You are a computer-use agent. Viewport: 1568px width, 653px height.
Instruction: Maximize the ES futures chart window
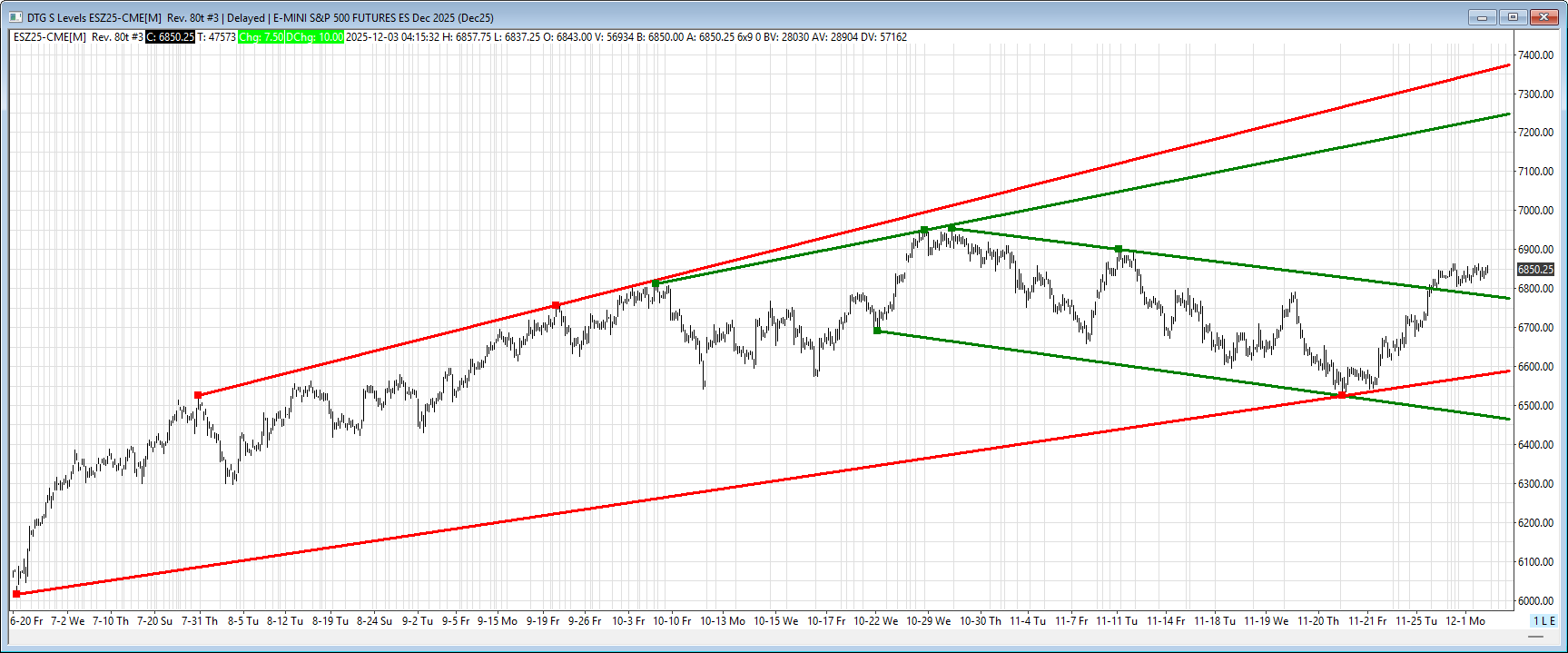[x=1513, y=17]
